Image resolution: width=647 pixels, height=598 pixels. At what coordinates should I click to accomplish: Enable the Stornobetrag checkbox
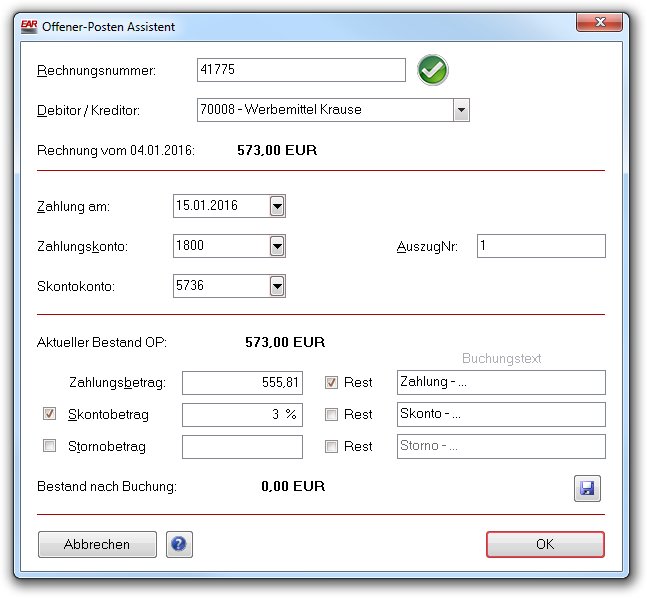pyautogui.click(x=49, y=446)
